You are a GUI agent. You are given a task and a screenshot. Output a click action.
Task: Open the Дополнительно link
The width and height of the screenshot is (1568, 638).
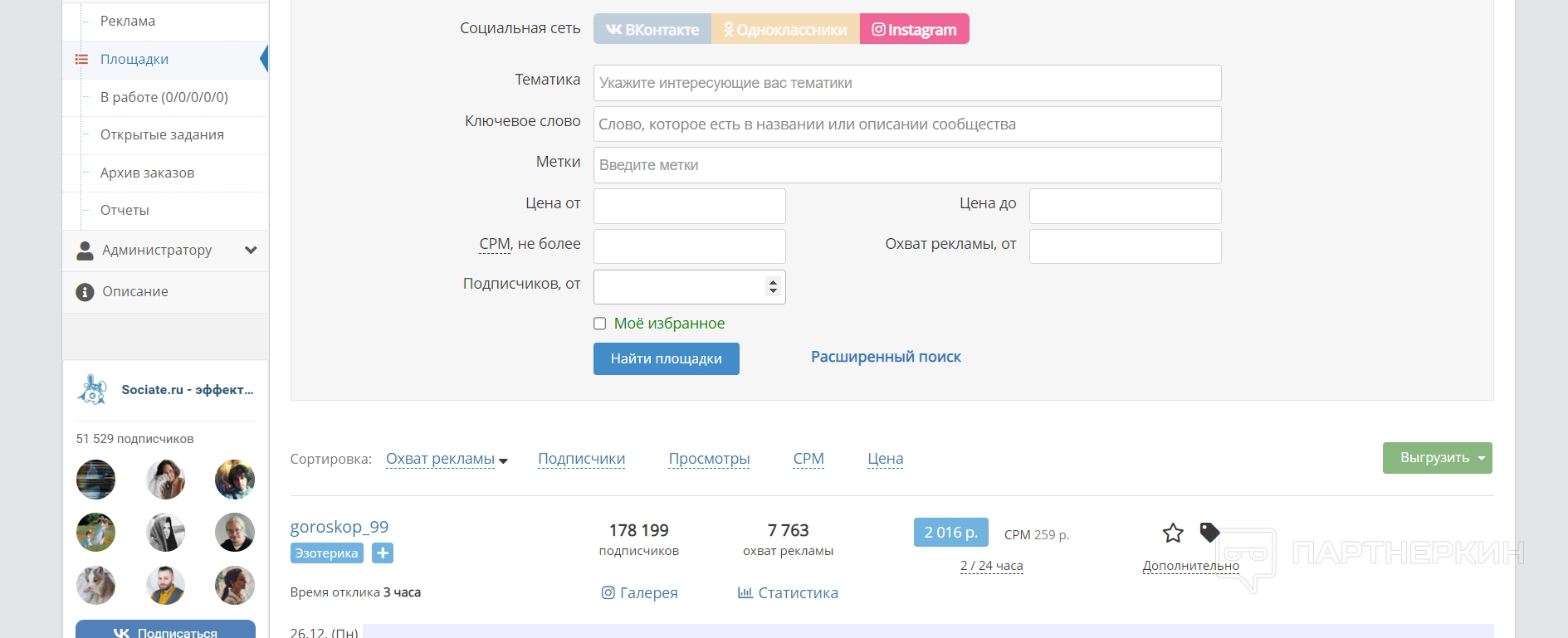point(1191,566)
